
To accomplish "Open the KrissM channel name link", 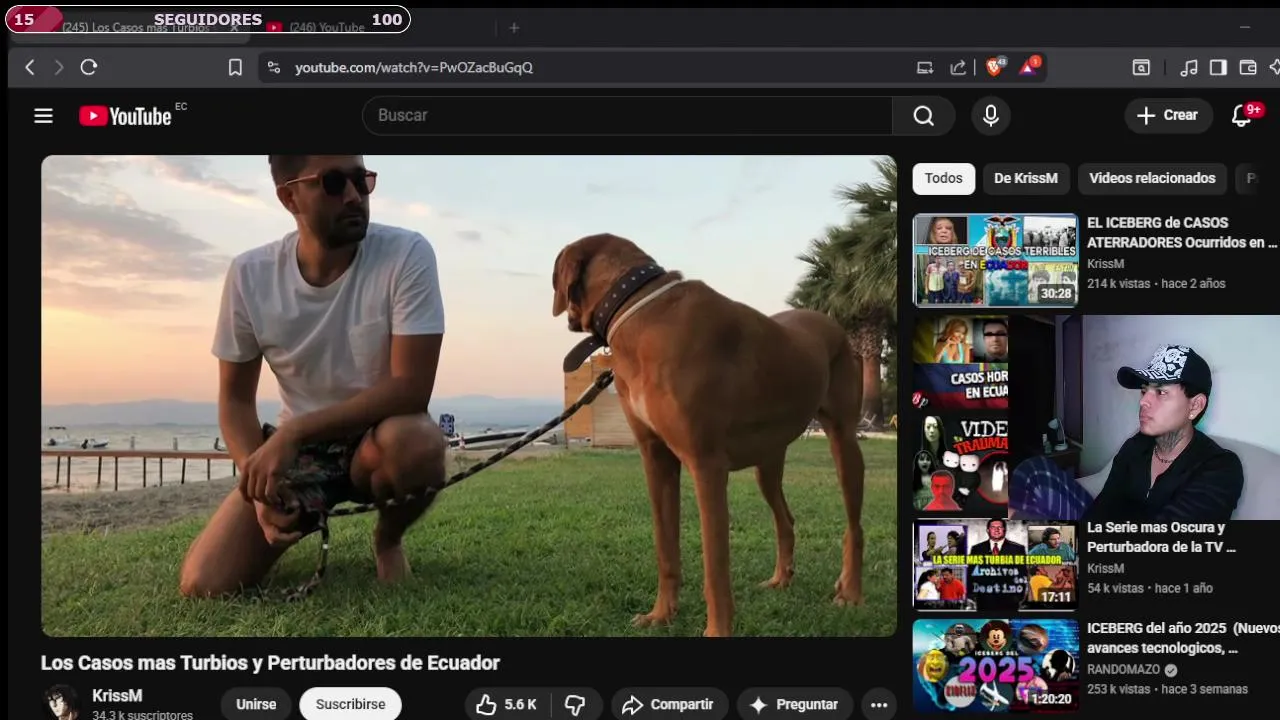I will tap(117, 696).
